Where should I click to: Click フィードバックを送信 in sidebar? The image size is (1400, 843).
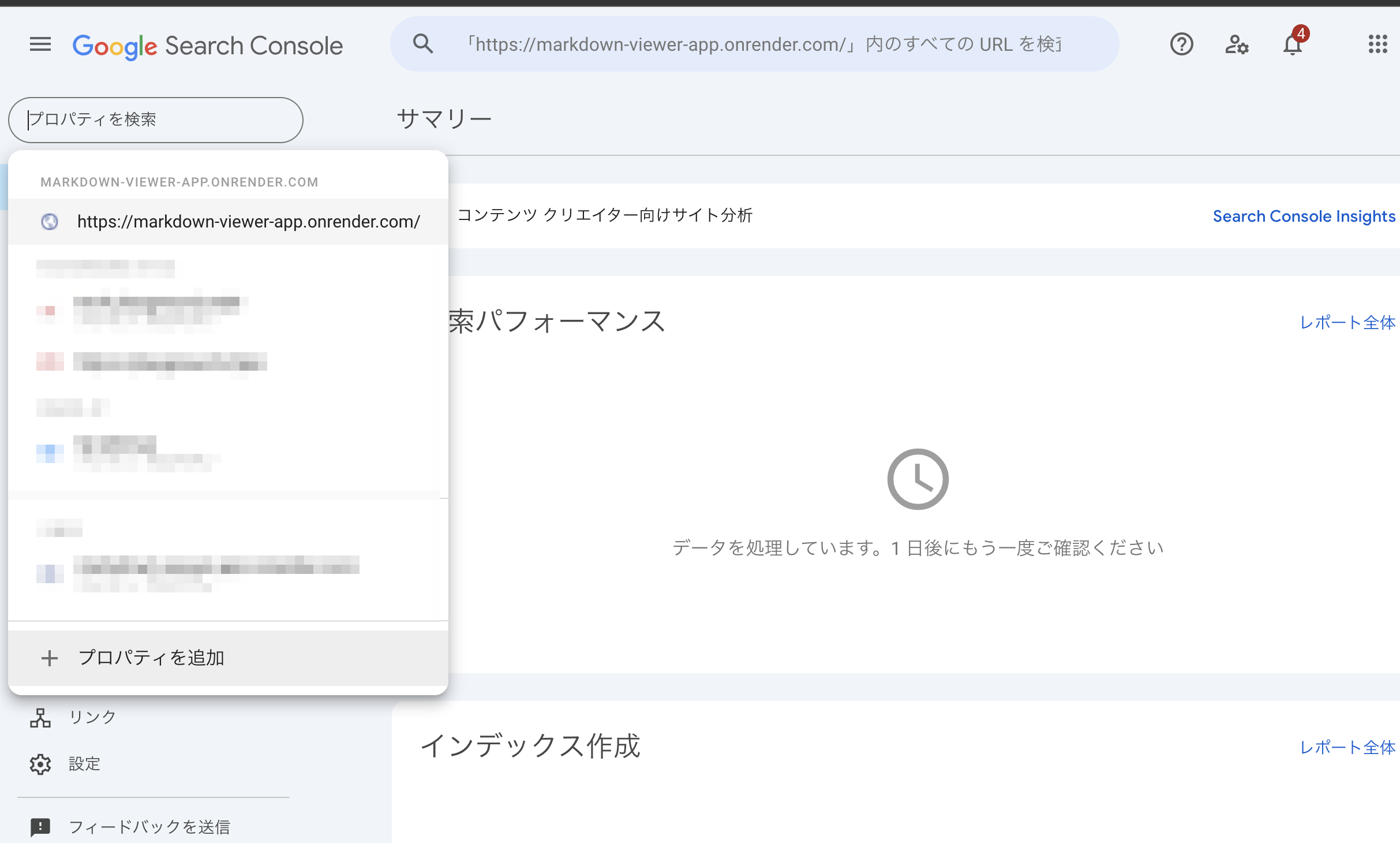click(x=149, y=827)
